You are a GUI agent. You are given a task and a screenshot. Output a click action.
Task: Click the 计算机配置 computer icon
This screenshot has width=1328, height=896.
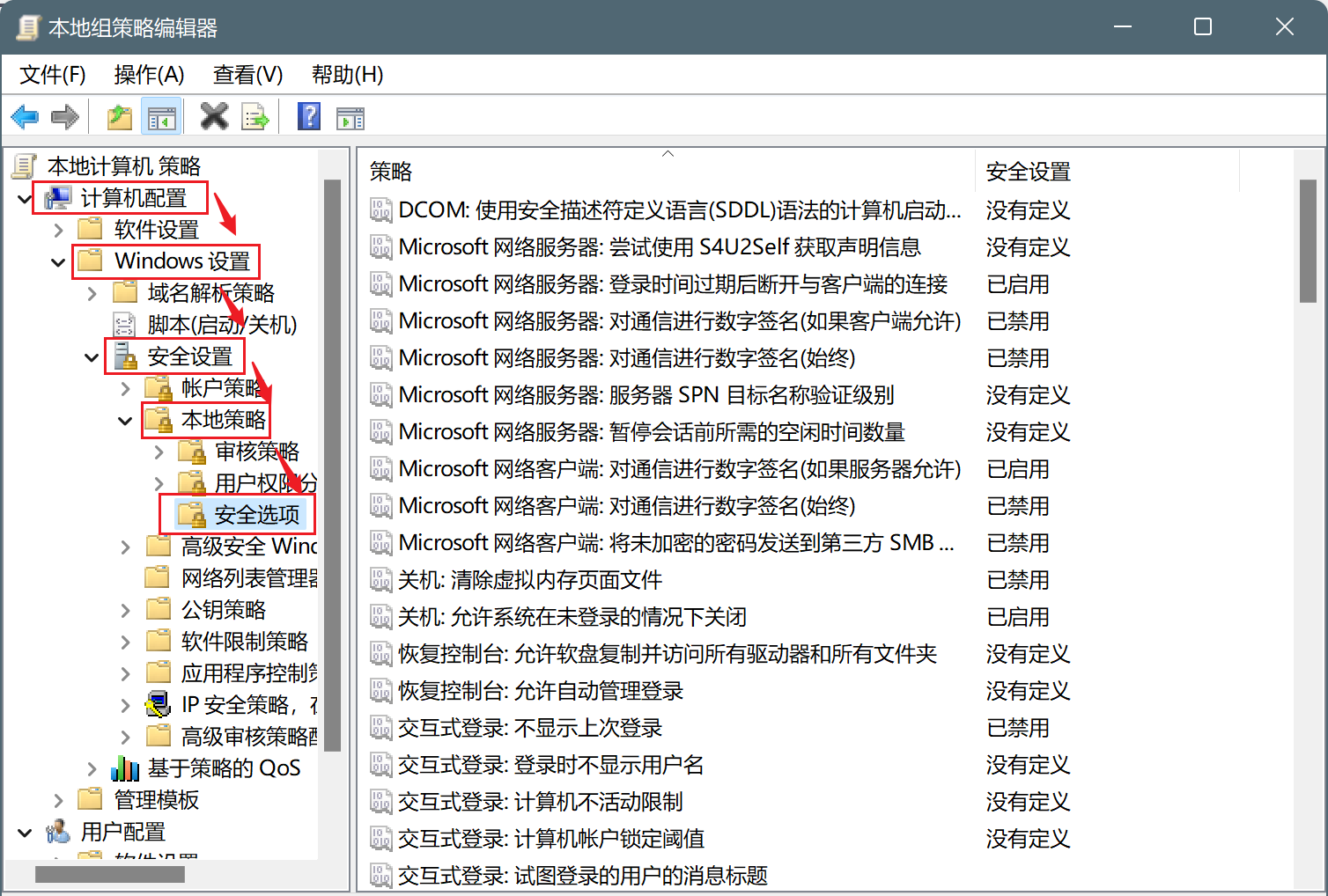point(59,198)
